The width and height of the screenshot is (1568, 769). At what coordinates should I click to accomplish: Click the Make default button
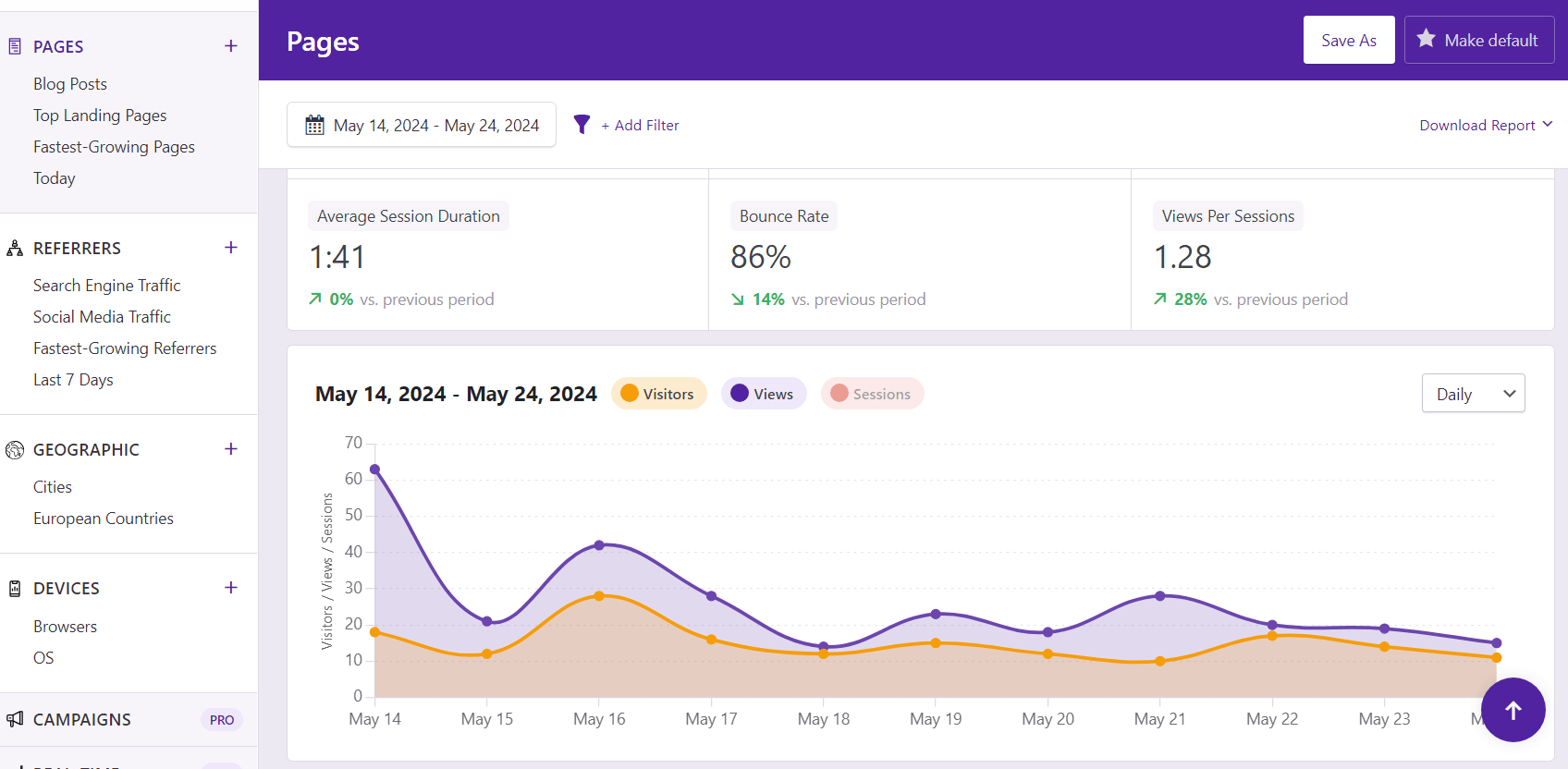[1479, 40]
